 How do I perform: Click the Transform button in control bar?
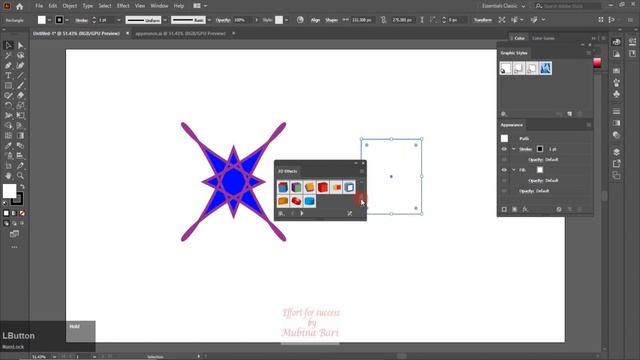click(483, 20)
